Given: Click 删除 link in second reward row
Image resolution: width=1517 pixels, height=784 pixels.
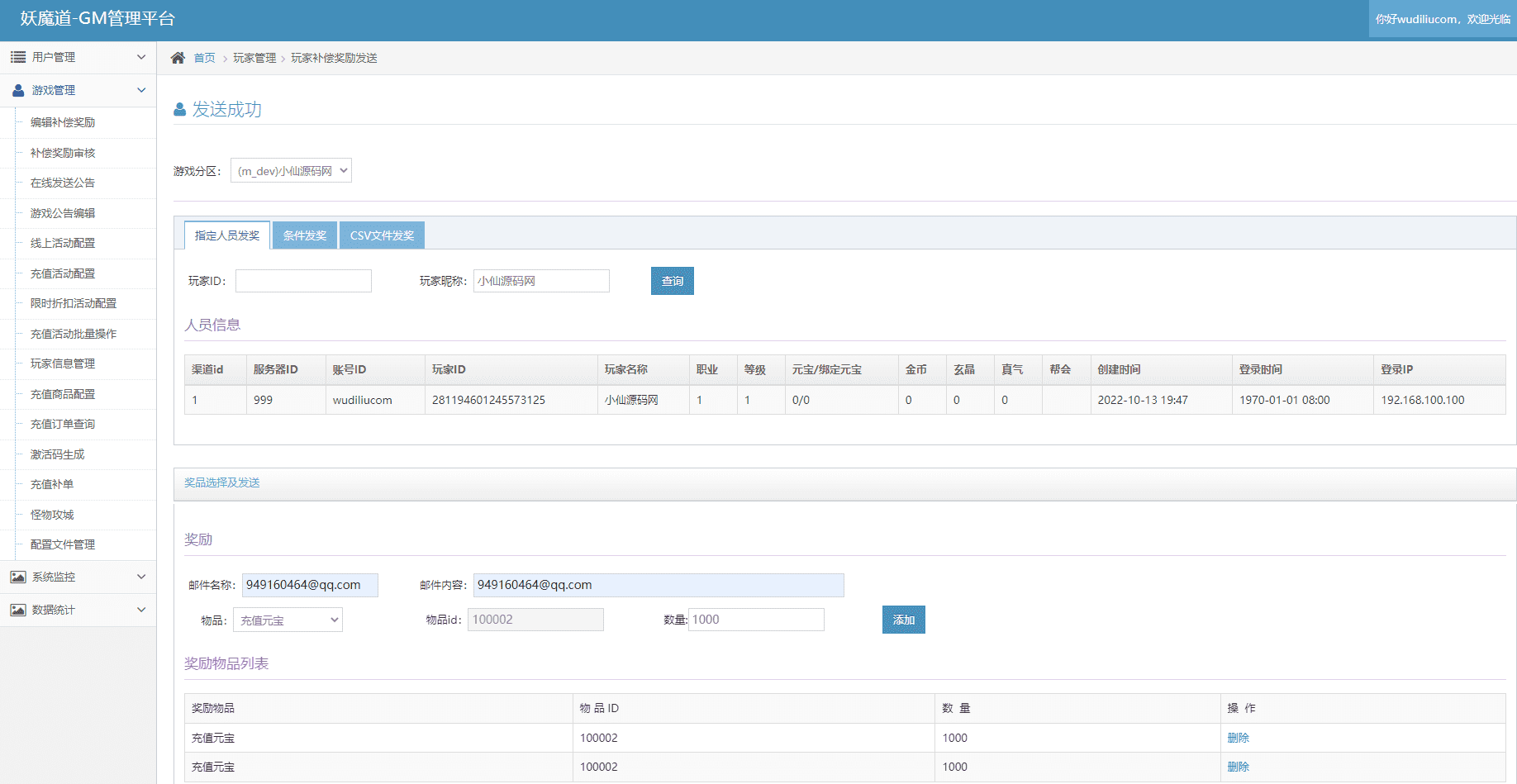Looking at the screenshot, I should point(1238,767).
